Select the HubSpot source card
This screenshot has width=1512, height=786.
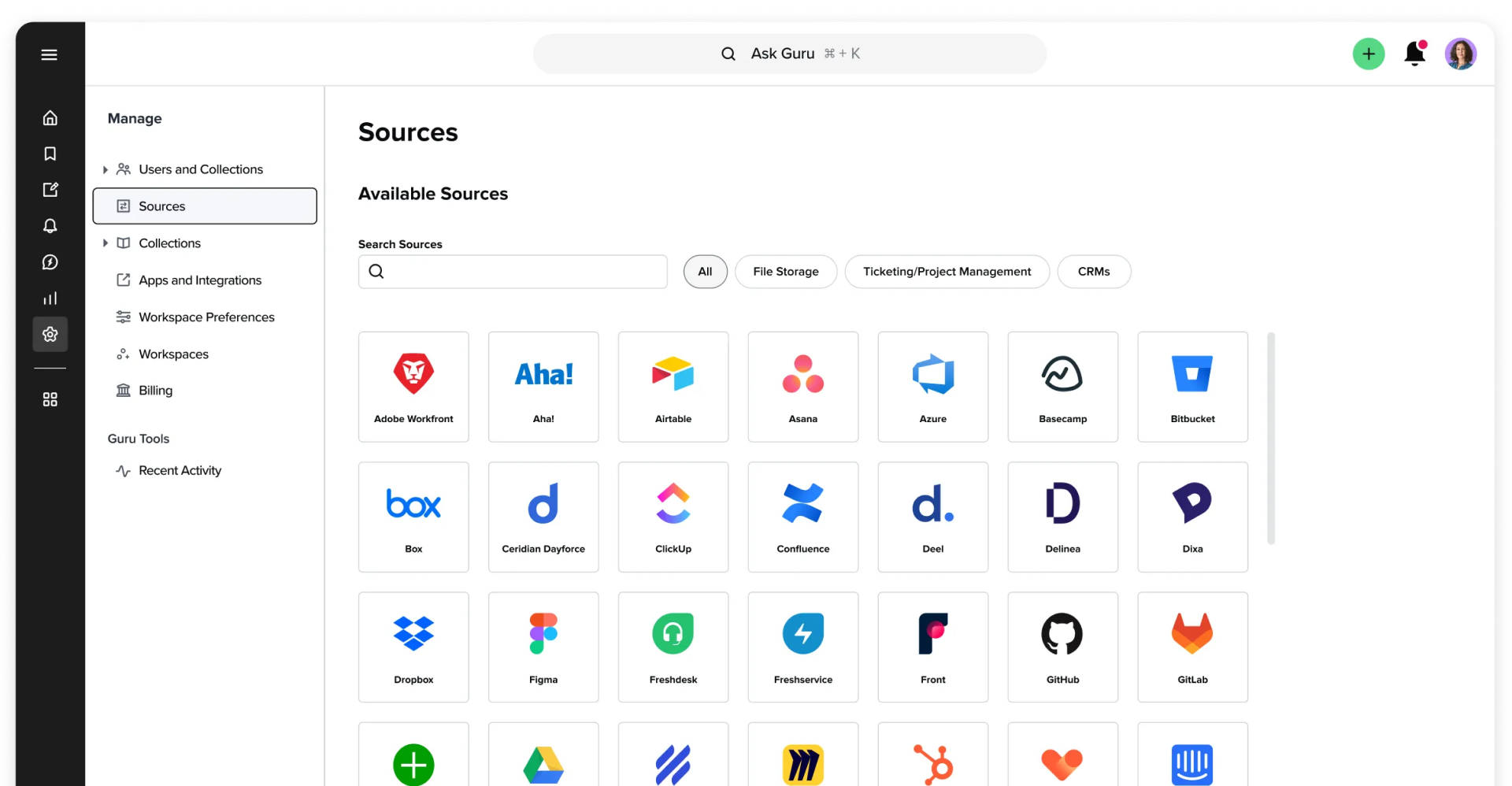(933, 754)
